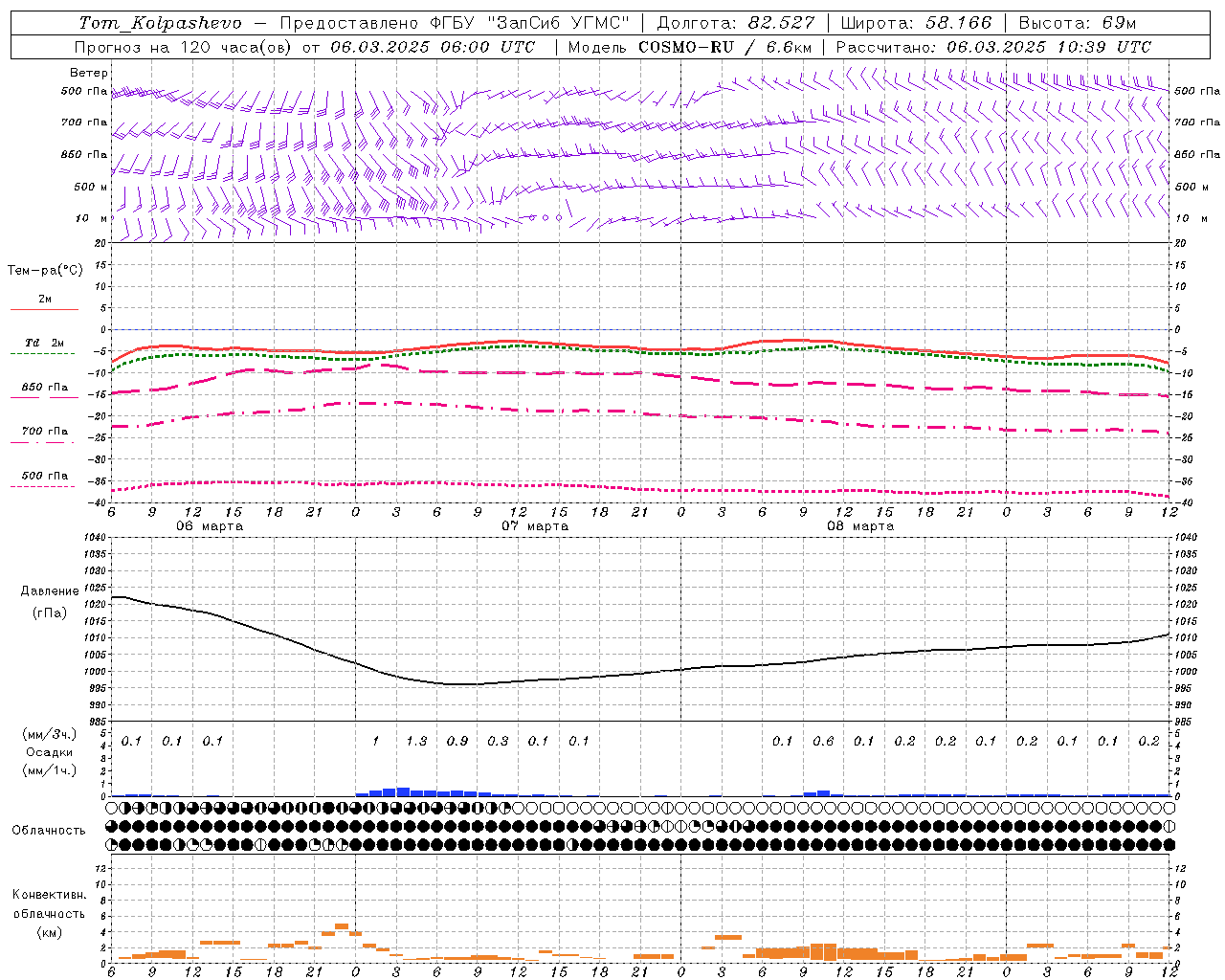Click the date label "07 марта"
Viewport: 1225px width, 980px height.
(x=535, y=526)
